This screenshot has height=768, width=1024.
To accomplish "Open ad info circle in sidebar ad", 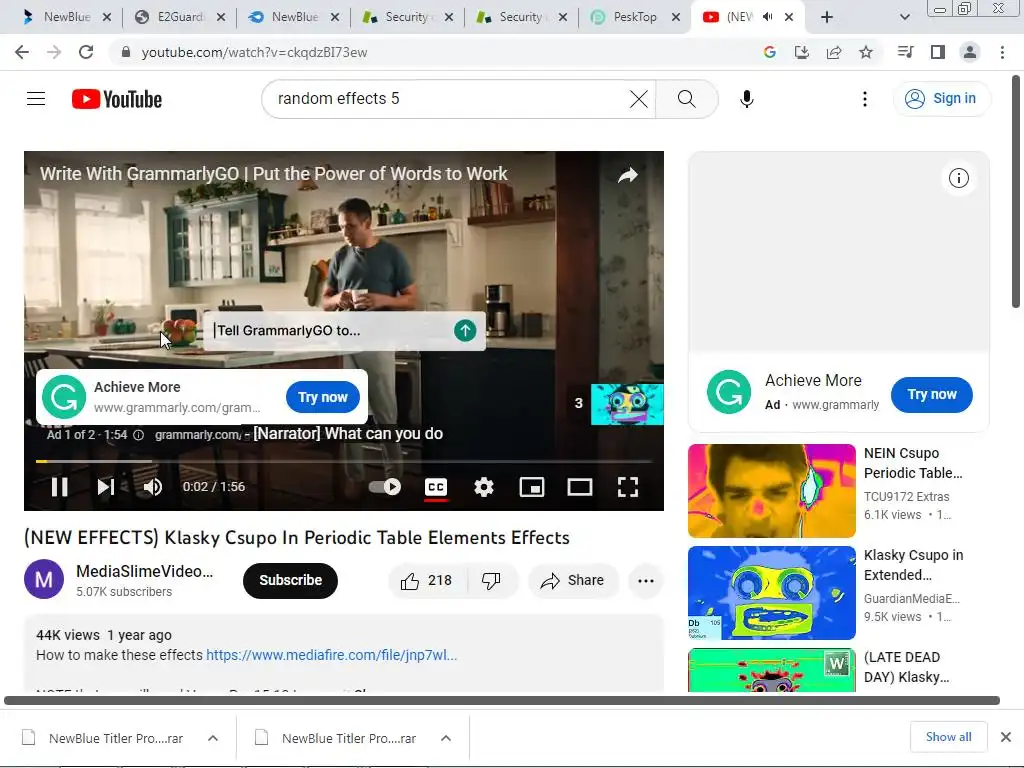I will coord(959,178).
